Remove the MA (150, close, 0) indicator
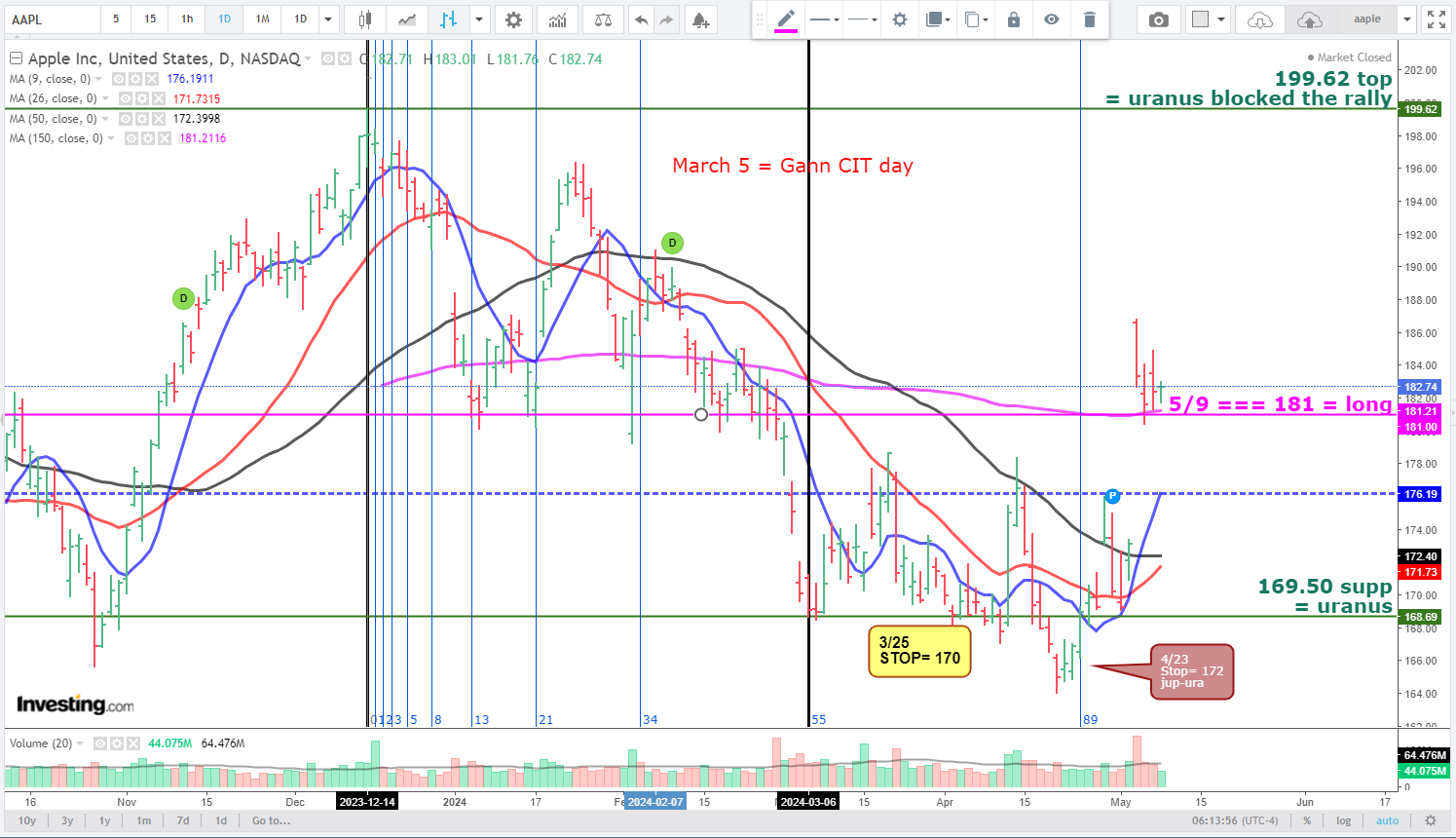This screenshot has height=838, width=1456. point(165,138)
